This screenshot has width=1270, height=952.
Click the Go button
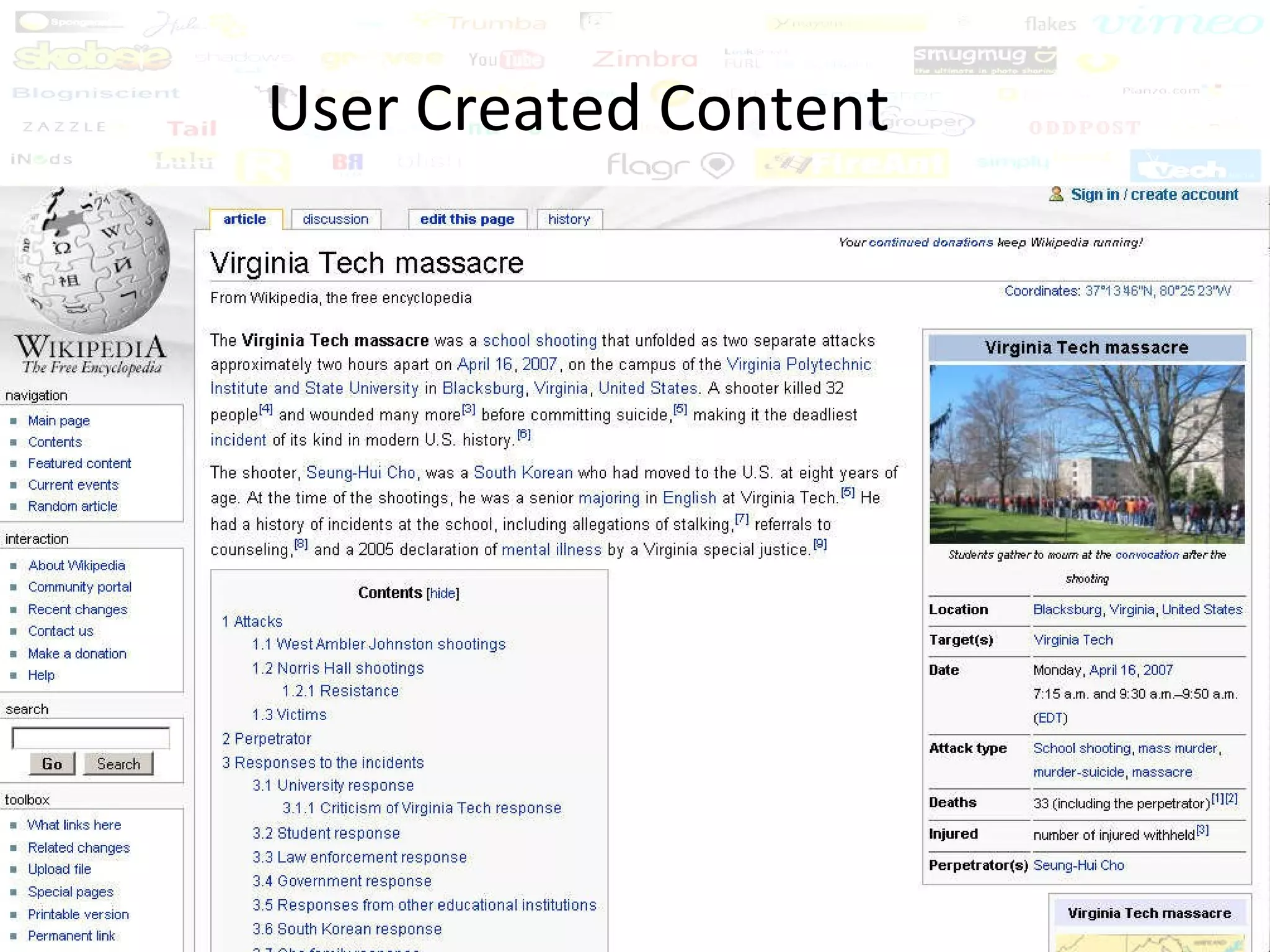coord(52,764)
